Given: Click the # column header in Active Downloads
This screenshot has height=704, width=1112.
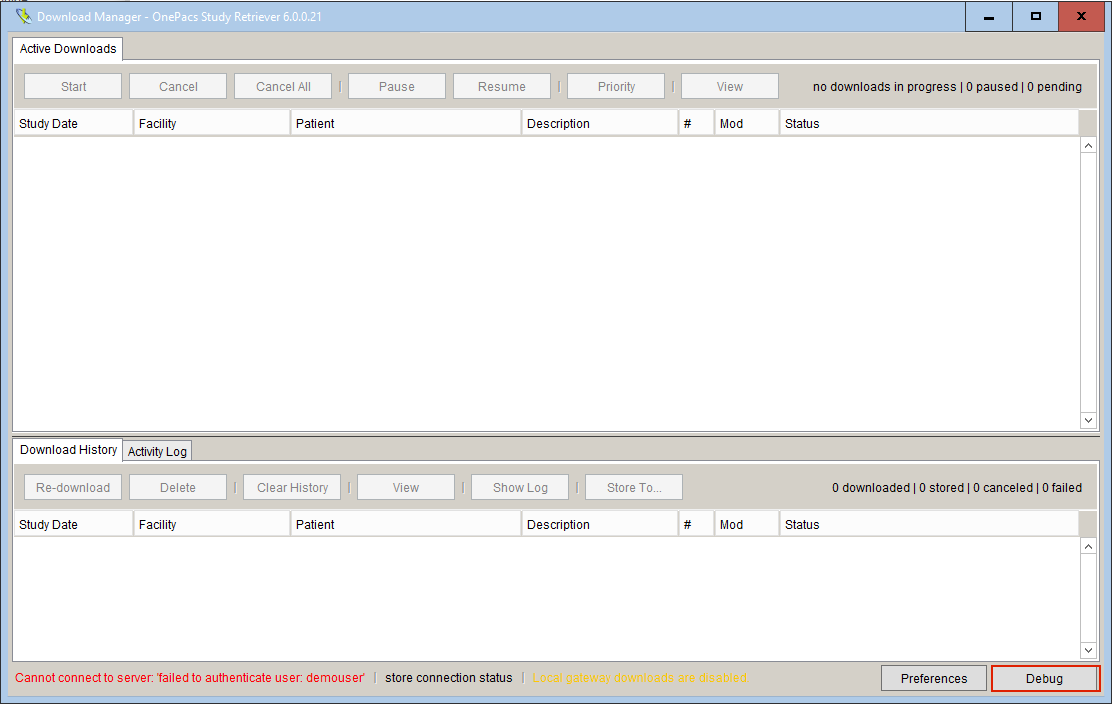Looking at the screenshot, I should [696, 123].
